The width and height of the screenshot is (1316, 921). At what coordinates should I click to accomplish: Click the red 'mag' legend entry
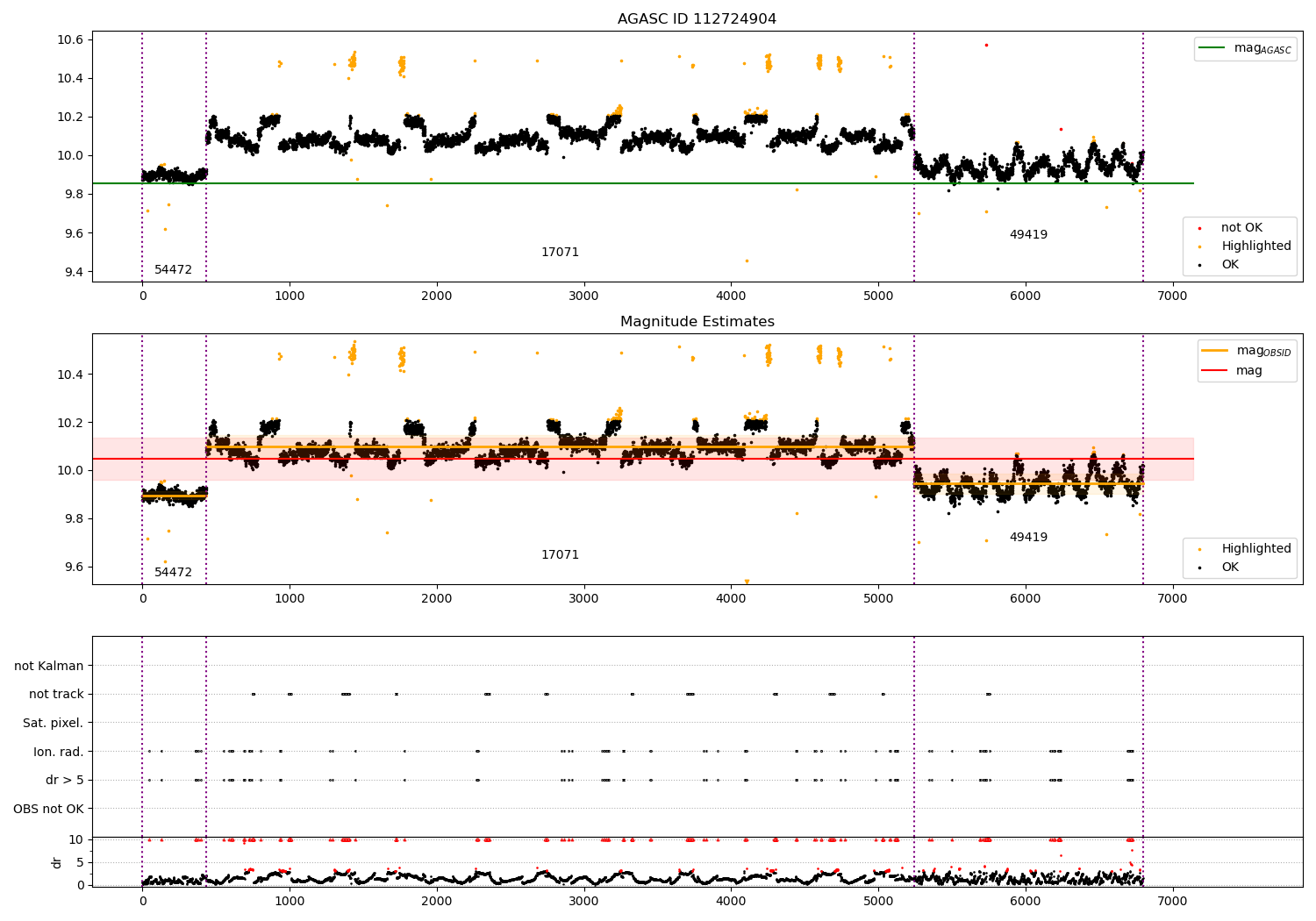pos(1233,371)
